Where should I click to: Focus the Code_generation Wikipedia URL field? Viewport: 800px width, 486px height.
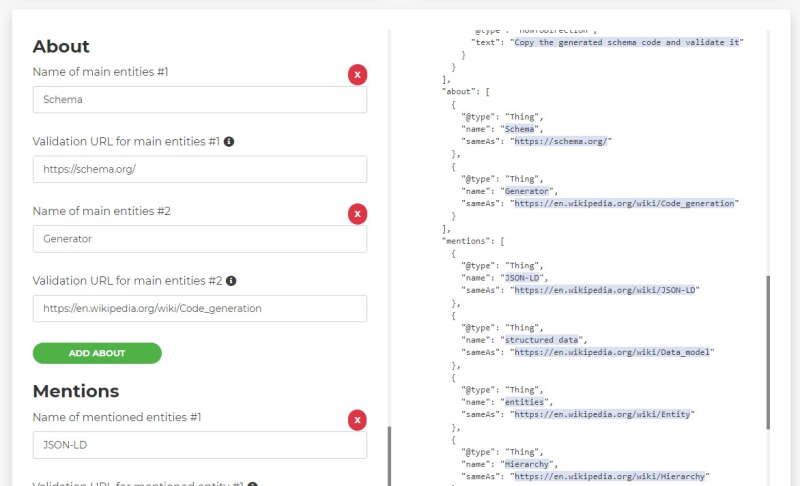coord(199,309)
